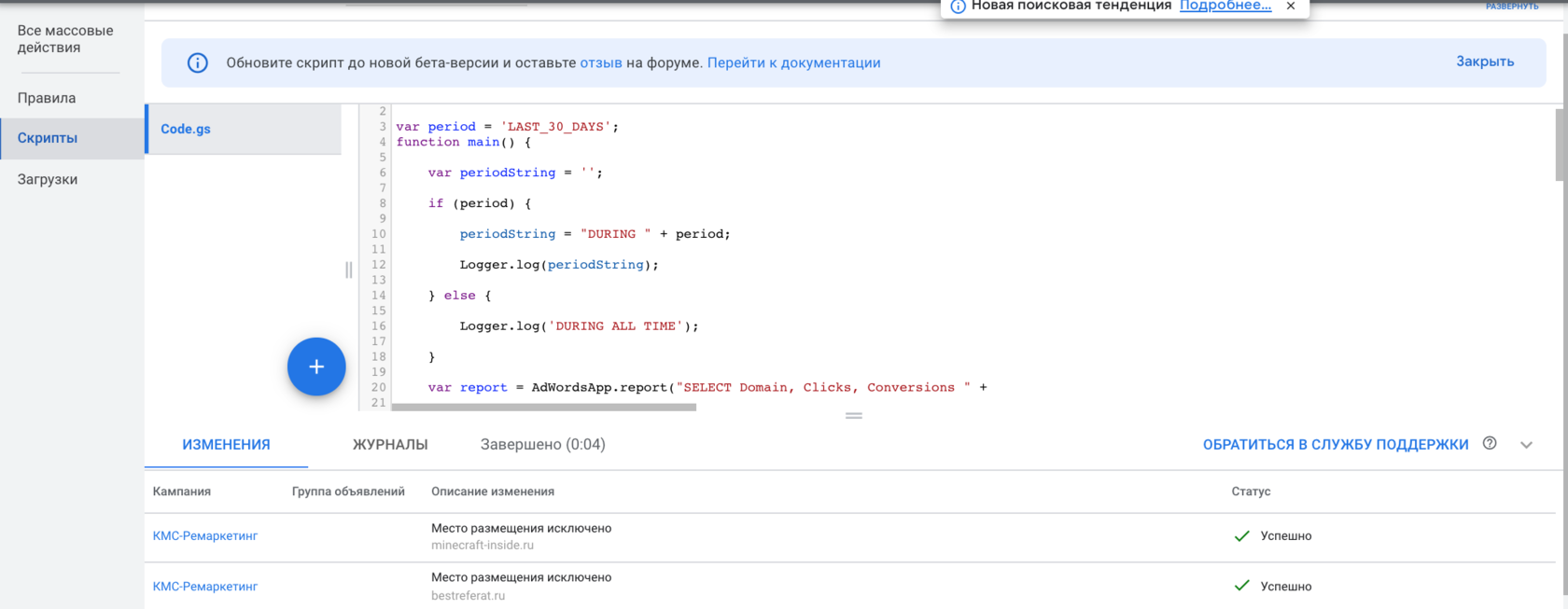1568x609 pixels.
Task: Open Загрузки in the sidebar
Action: click(x=48, y=179)
